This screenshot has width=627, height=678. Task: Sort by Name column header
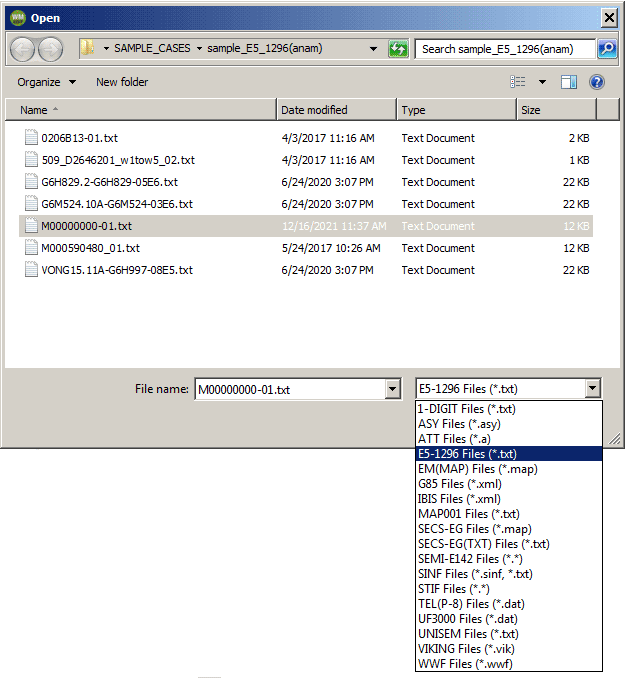click(x=141, y=110)
